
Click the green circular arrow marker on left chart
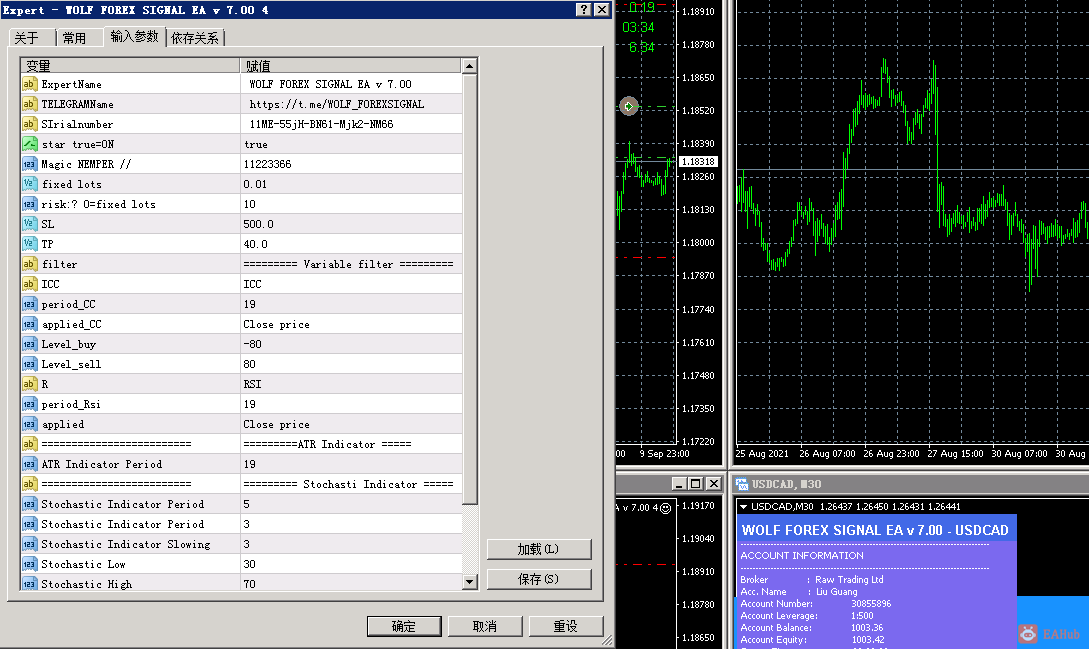tap(629, 106)
